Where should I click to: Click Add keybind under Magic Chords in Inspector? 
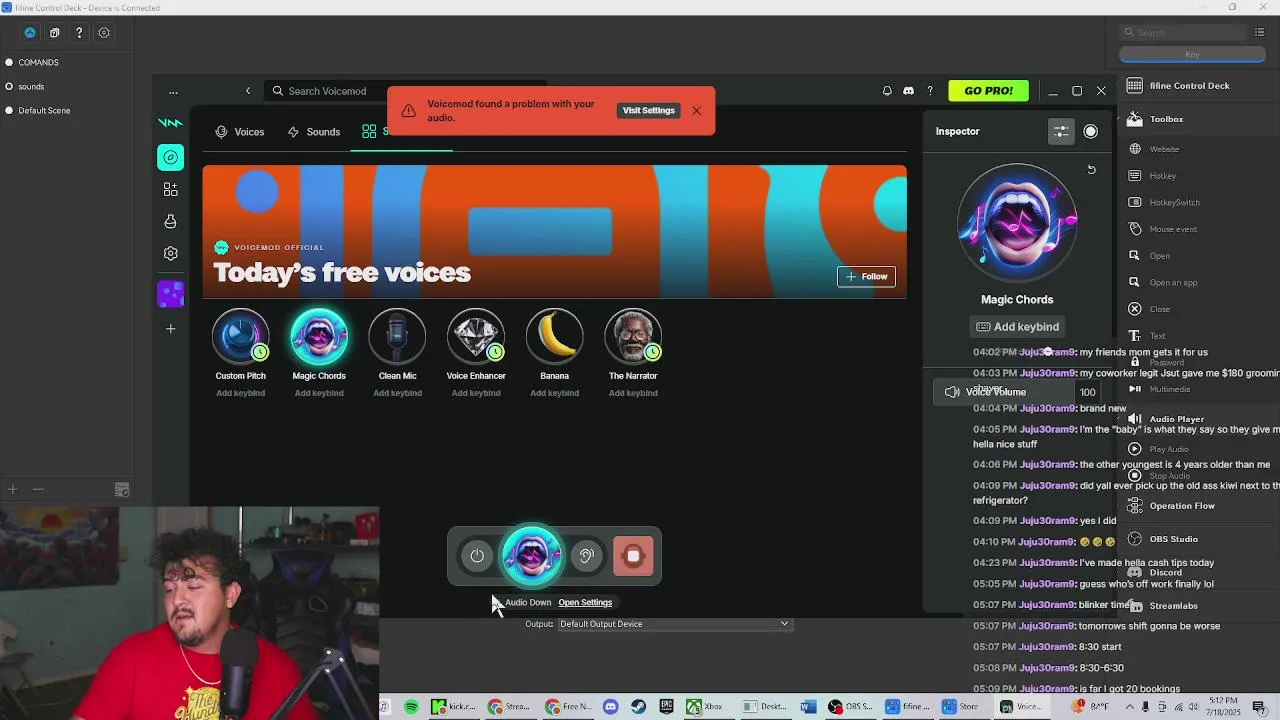coord(1017,327)
